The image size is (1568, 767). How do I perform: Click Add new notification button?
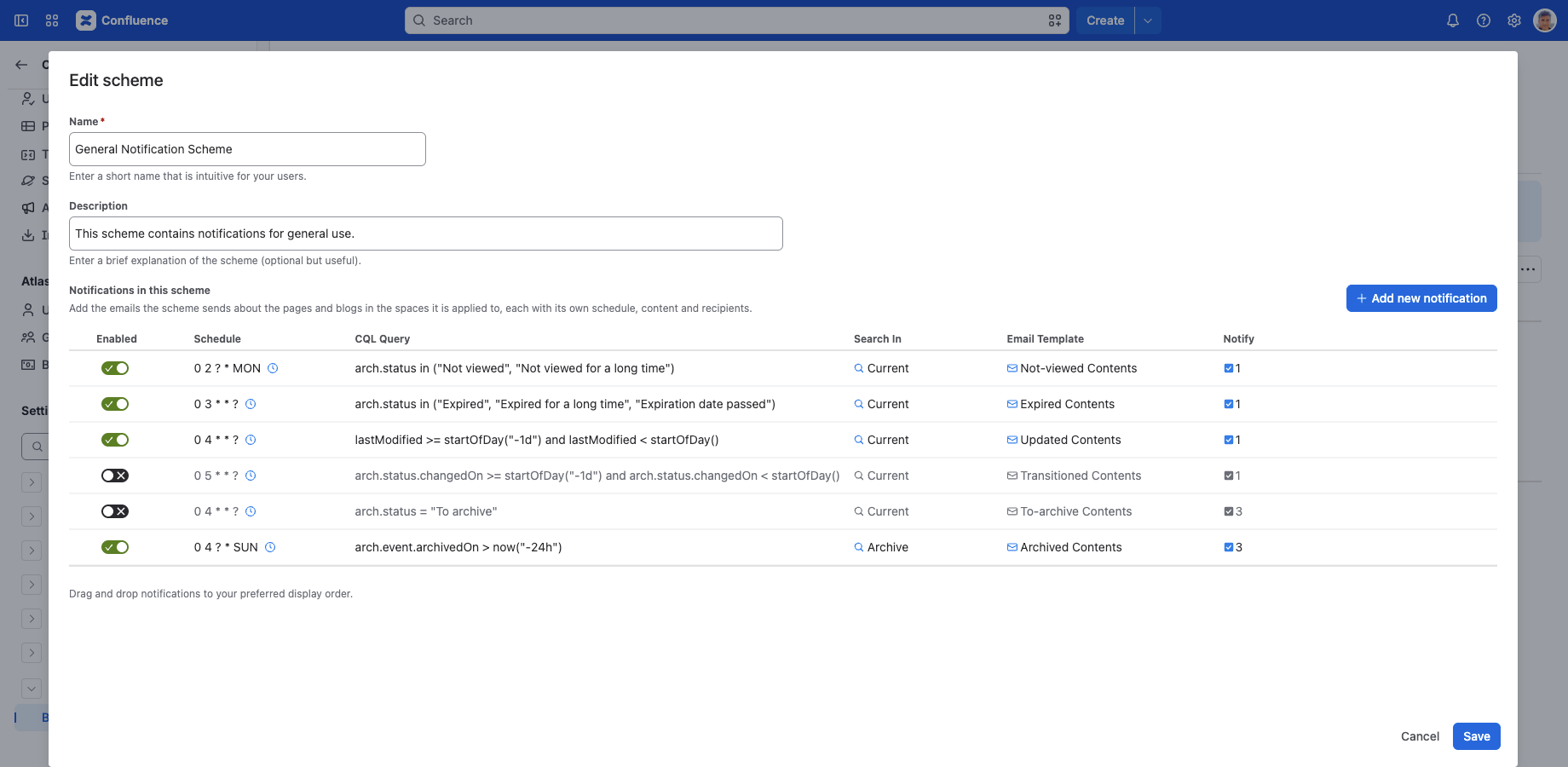pyautogui.click(x=1421, y=298)
